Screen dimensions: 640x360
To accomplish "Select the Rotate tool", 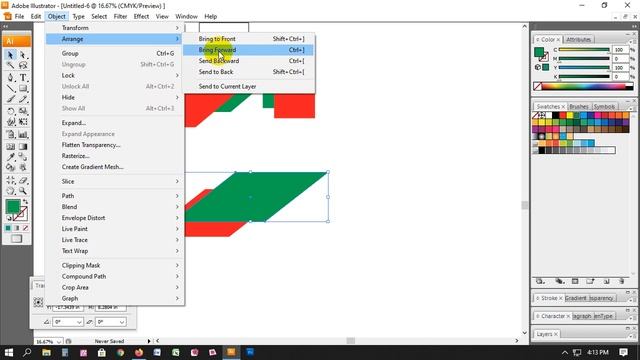I will pyautogui.click(x=11, y=111).
